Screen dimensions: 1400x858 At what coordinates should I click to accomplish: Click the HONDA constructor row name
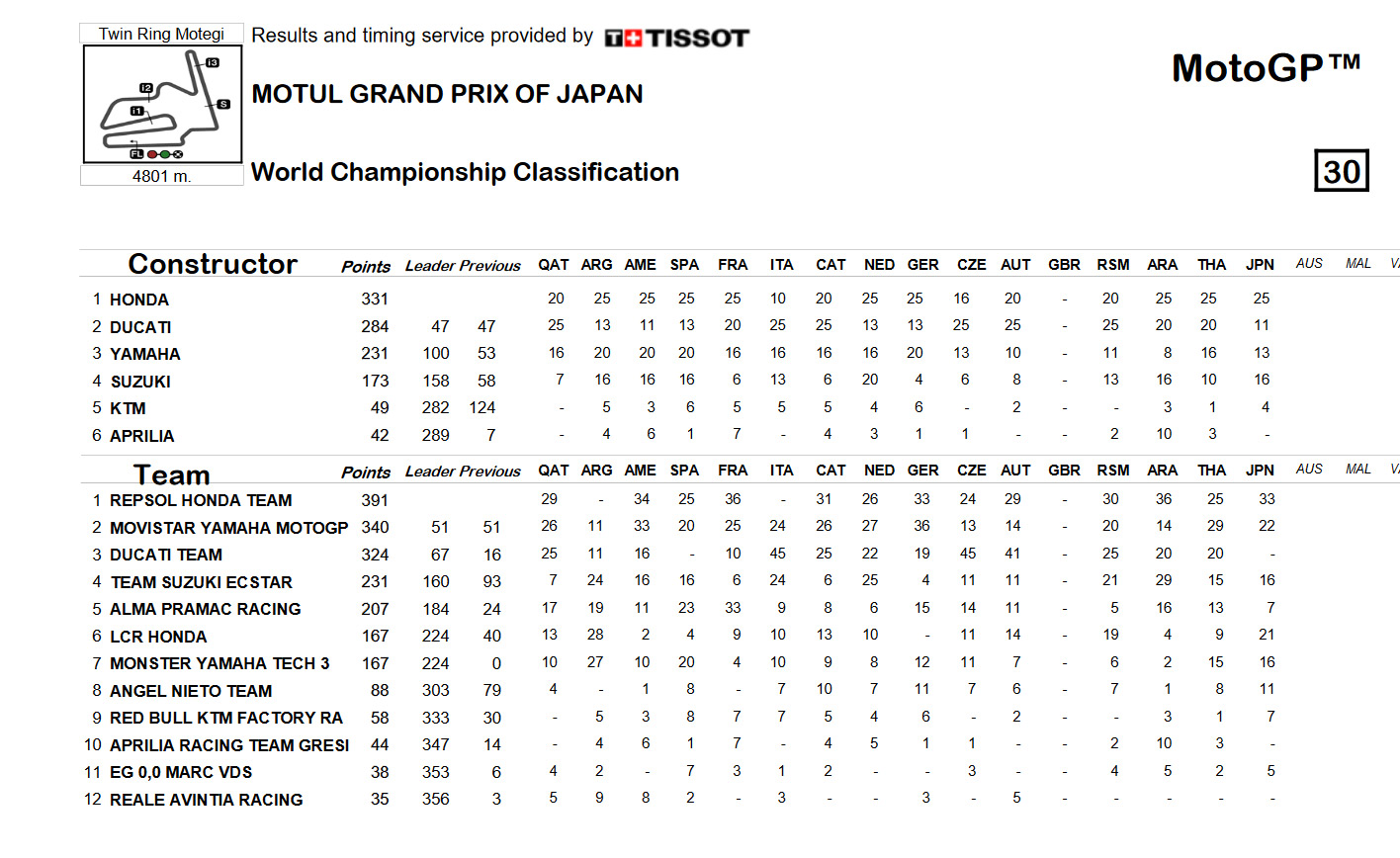click(x=139, y=300)
